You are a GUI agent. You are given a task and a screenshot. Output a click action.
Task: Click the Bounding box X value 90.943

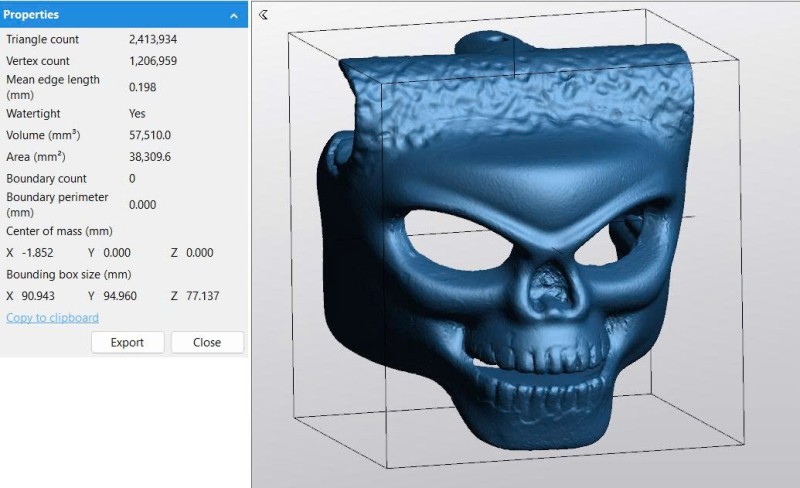[40, 296]
